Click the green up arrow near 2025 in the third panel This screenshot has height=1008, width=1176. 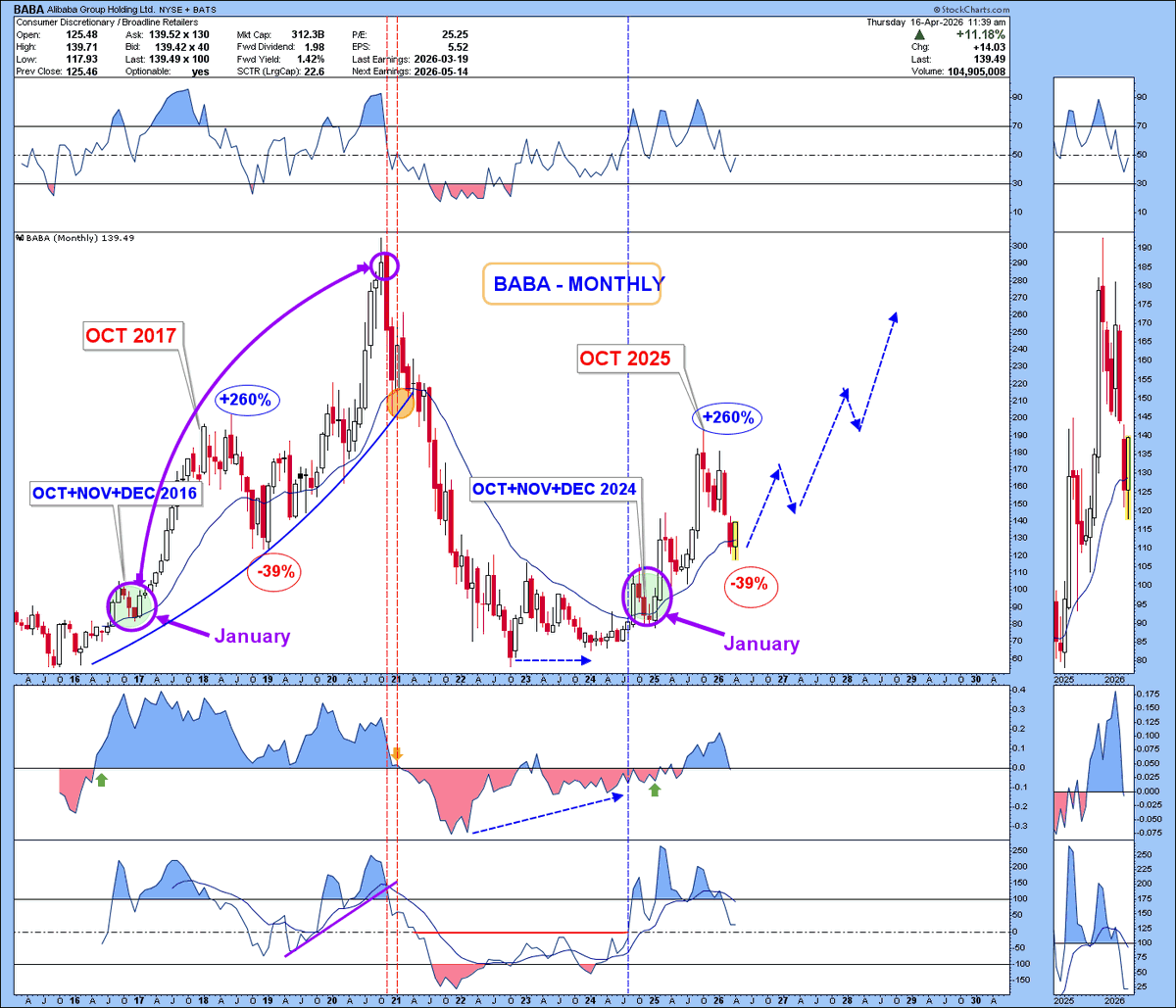click(x=655, y=788)
